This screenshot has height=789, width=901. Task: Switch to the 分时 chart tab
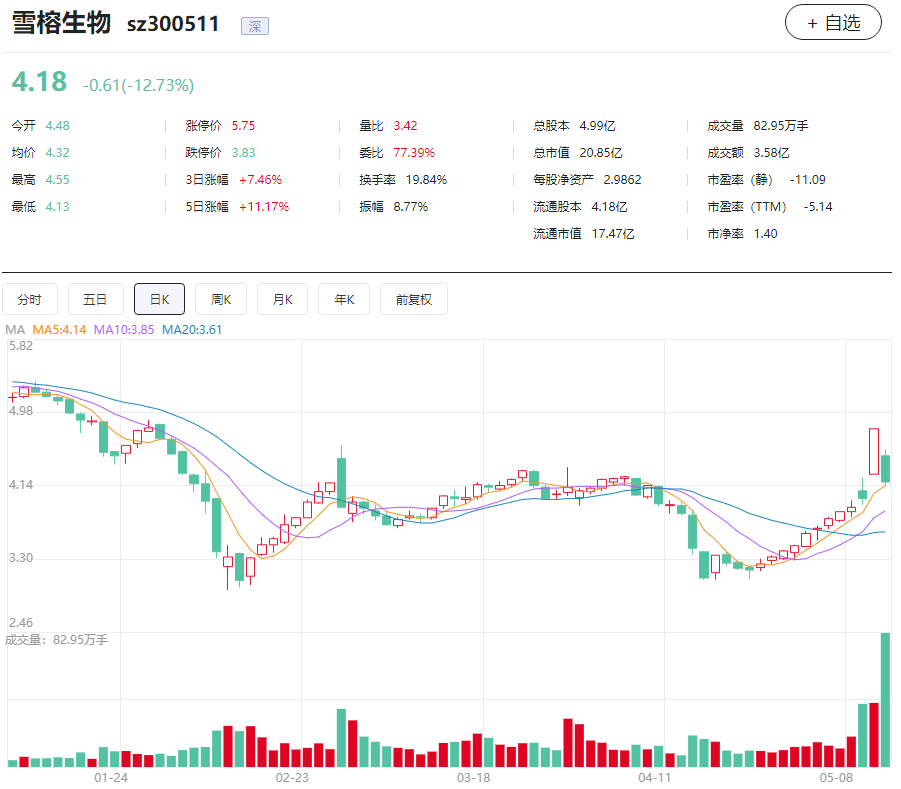(30, 299)
